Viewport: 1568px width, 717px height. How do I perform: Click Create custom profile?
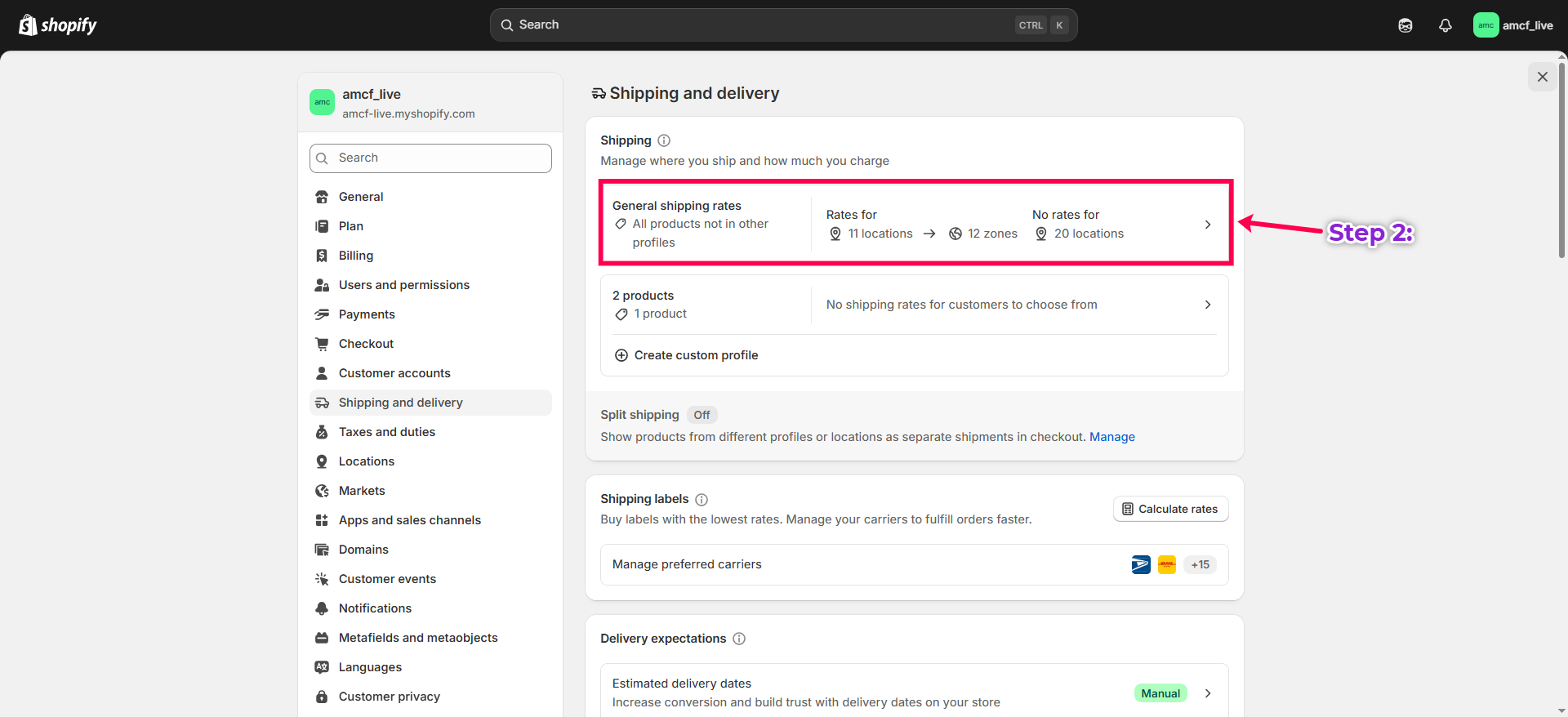(696, 355)
